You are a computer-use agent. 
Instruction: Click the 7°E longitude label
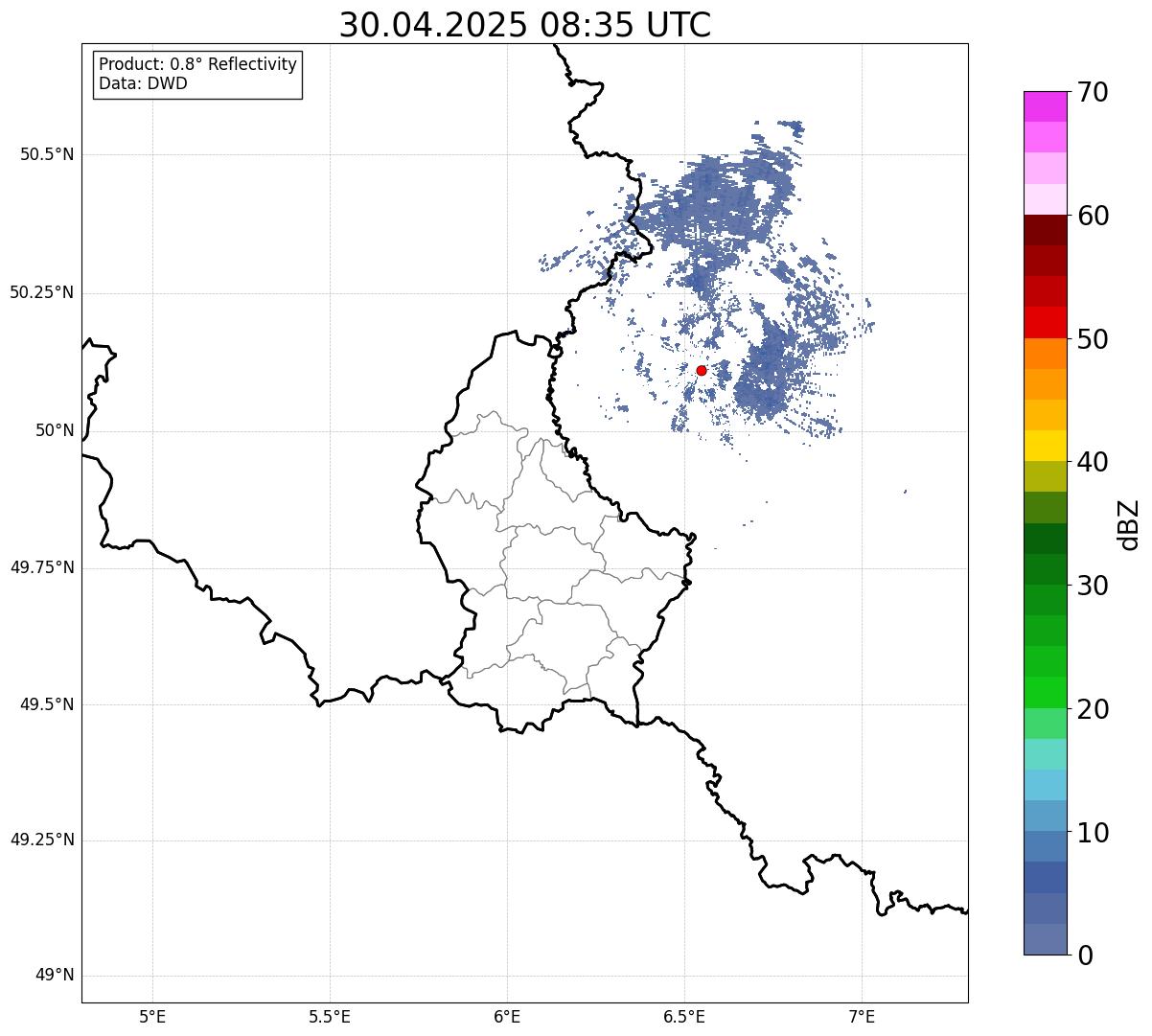(863, 1016)
